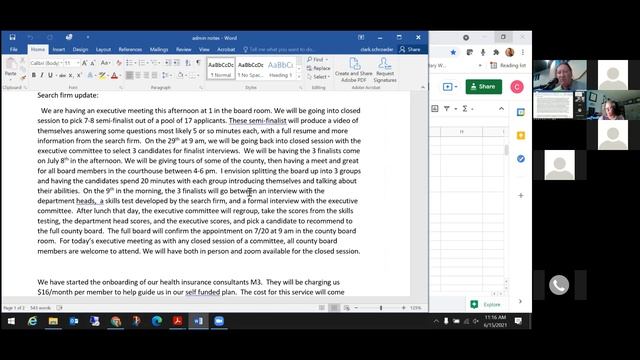Click the Center alignment icon
This screenshot has height=360, width=640.
(x=138, y=75)
